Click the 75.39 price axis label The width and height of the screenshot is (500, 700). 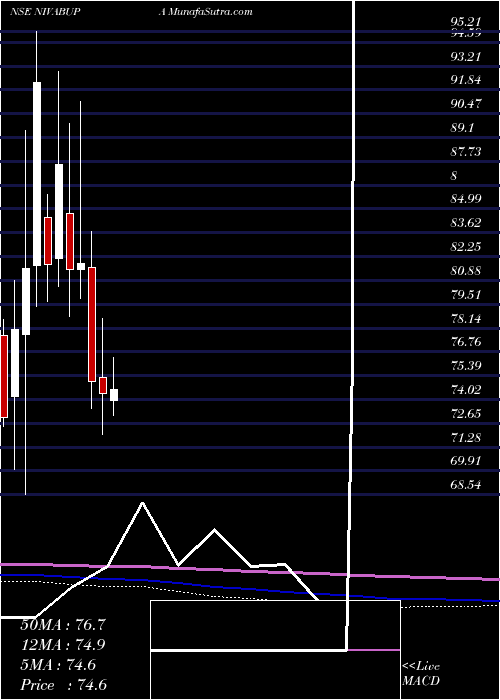(x=465, y=366)
